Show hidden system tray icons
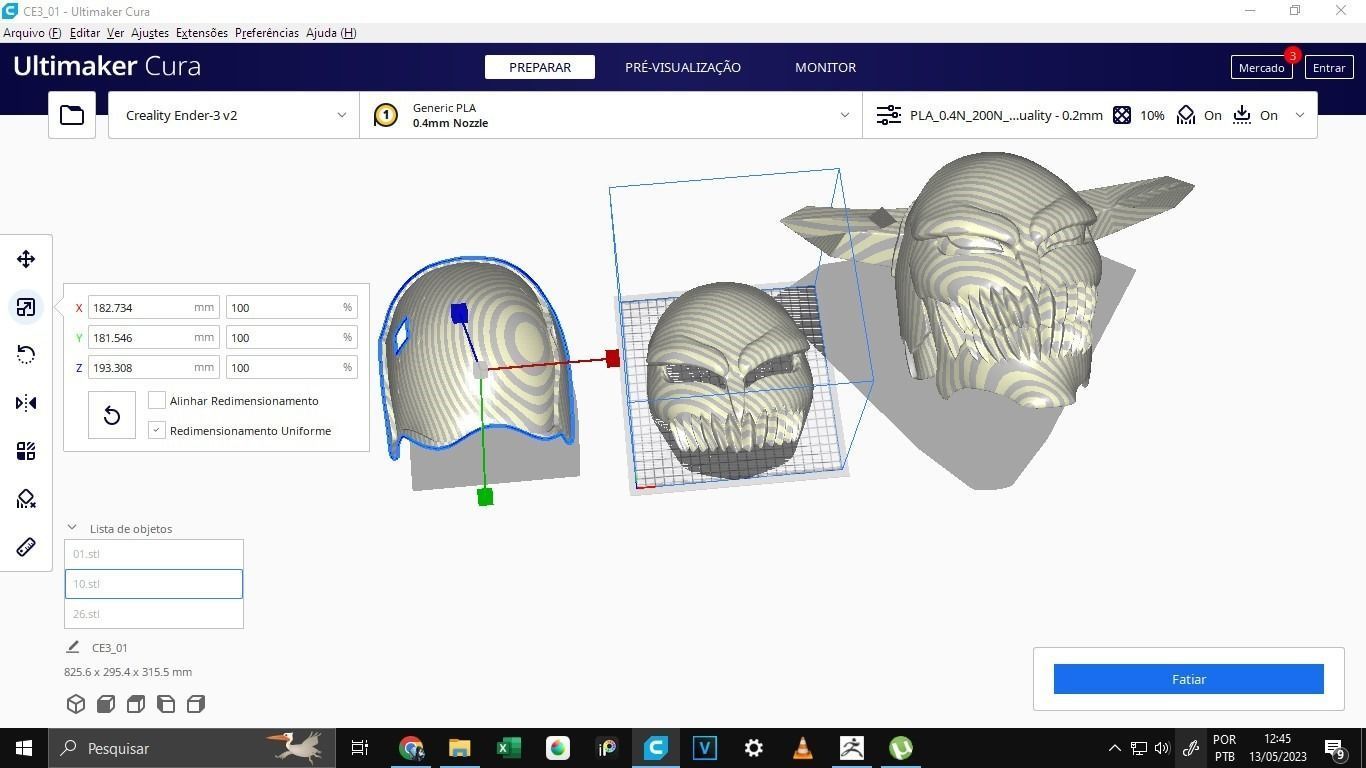Viewport: 1366px width, 768px height. [x=1114, y=748]
